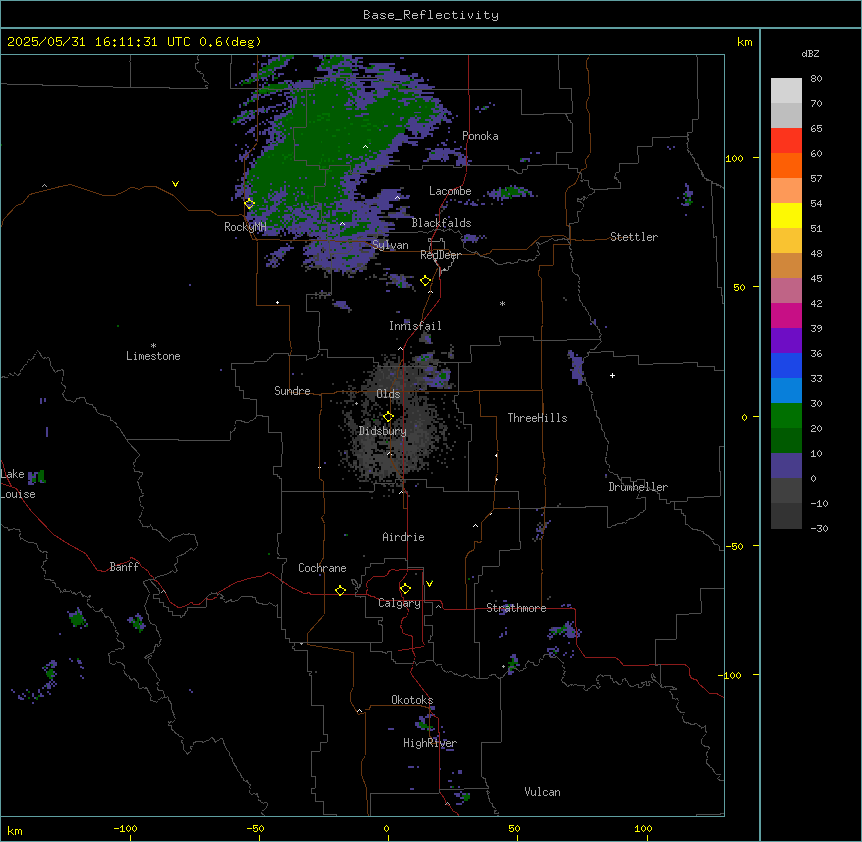862x842 pixels.
Task: Click the dBZ legend heading
Action: coord(810,54)
